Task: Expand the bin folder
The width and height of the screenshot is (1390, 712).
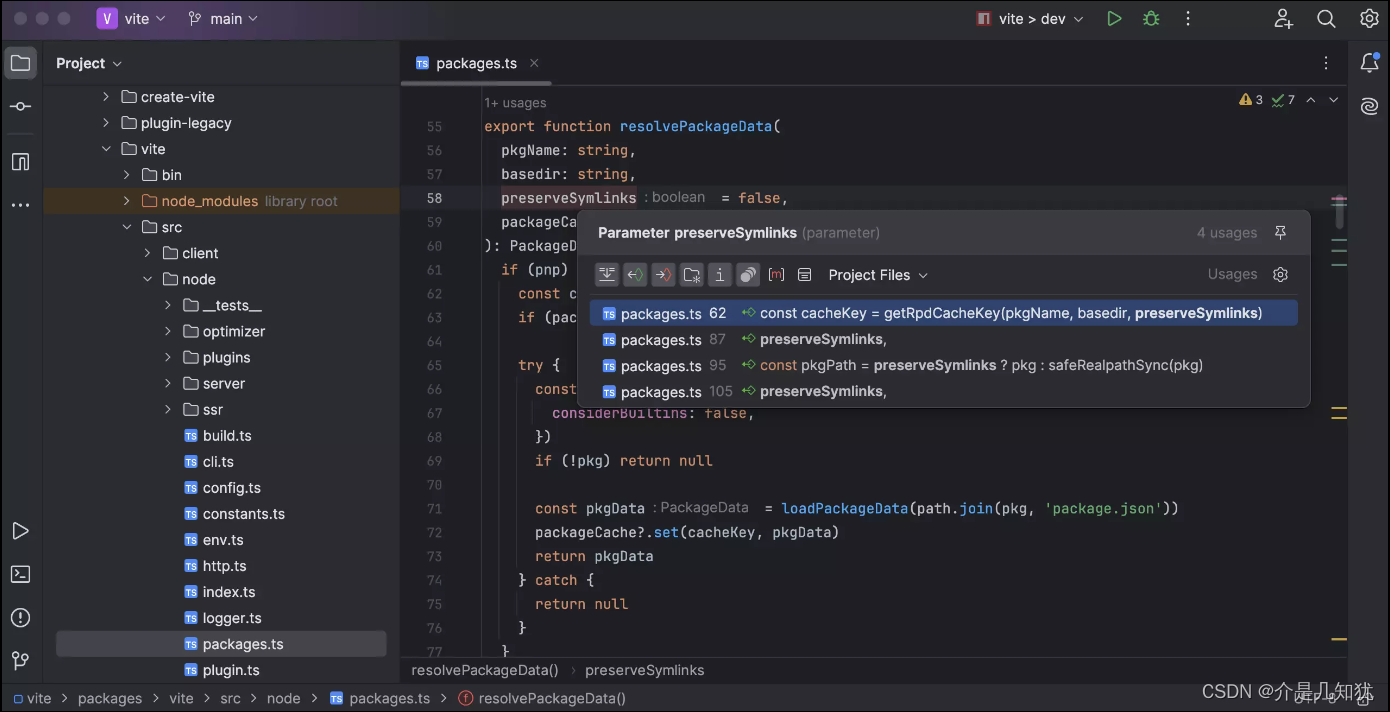Action: (127, 175)
